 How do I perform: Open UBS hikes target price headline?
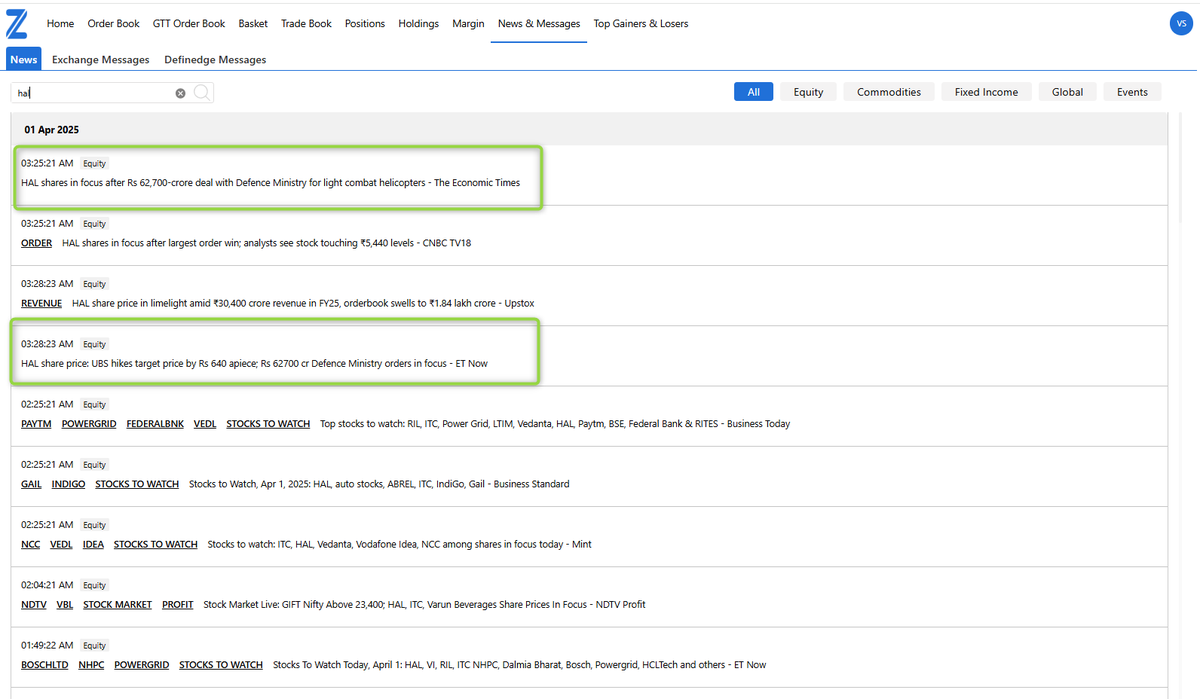[254, 363]
